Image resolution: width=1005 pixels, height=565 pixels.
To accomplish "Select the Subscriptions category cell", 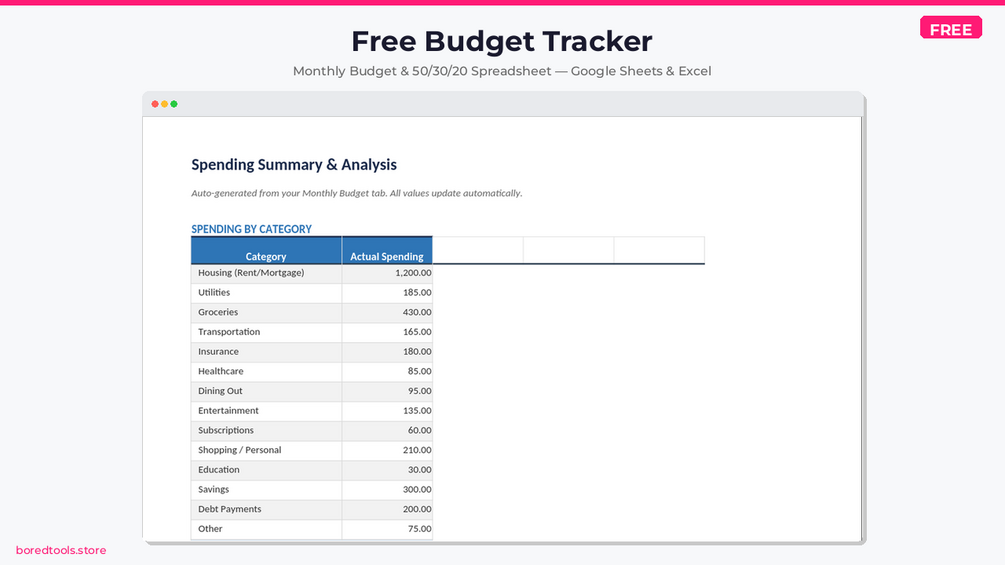I will [x=266, y=430].
